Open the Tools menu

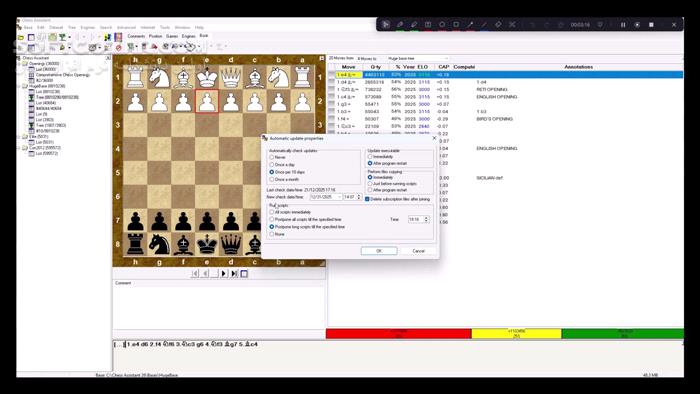click(165, 28)
